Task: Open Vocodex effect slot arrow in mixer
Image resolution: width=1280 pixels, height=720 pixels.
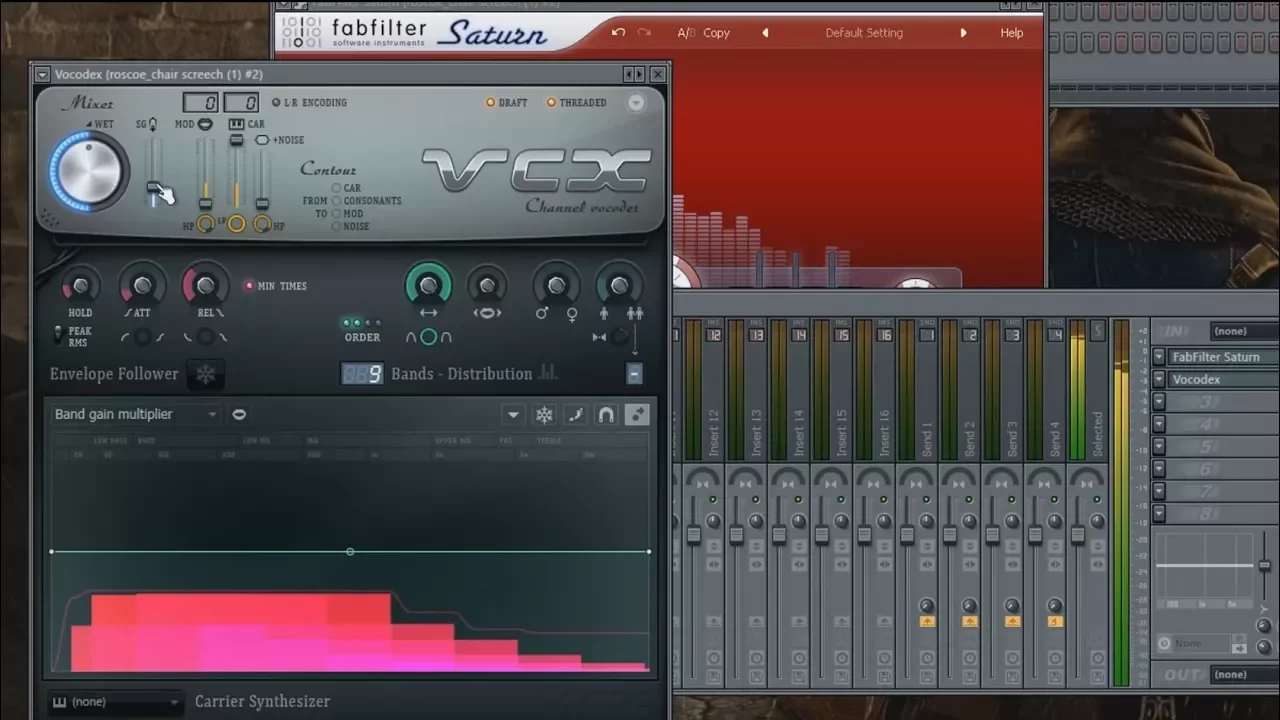Action: pos(1159,380)
